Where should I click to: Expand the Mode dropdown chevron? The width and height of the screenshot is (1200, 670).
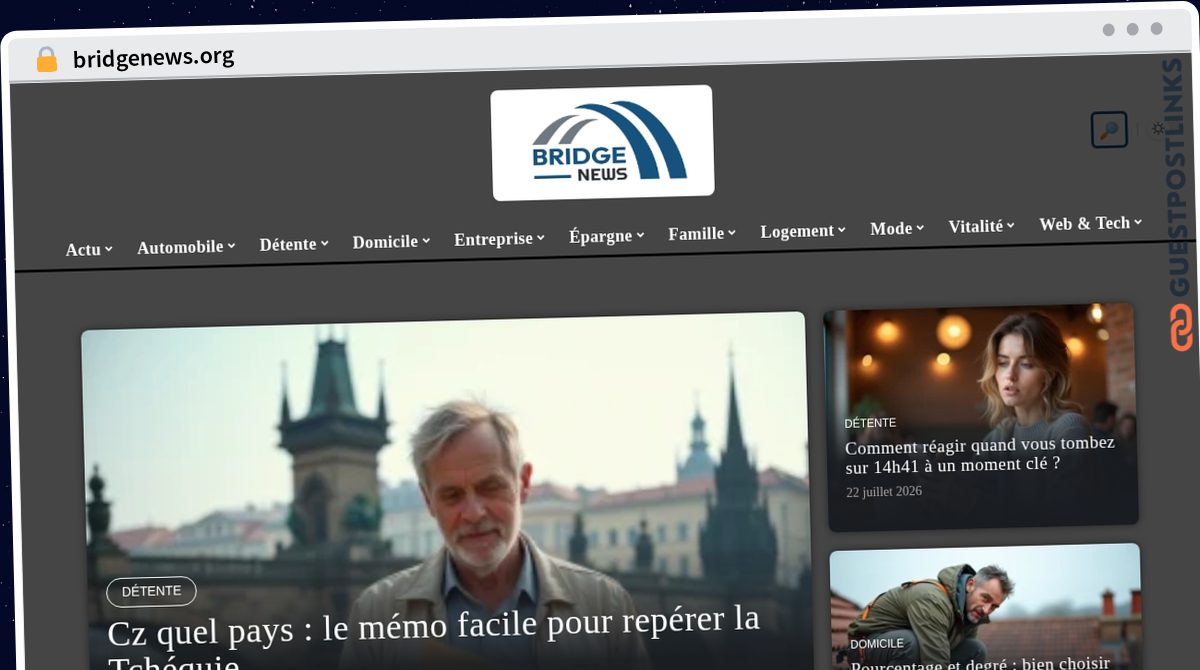tap(920, 228)
